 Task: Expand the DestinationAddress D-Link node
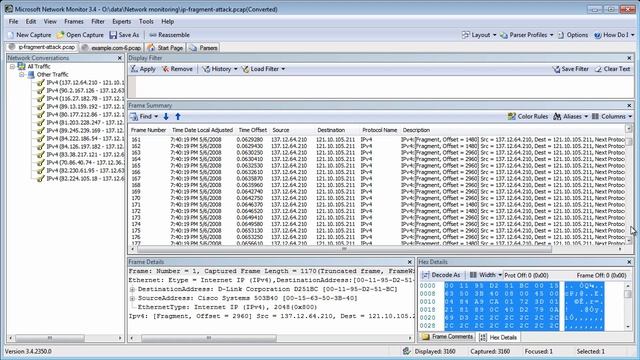point(132,289)
